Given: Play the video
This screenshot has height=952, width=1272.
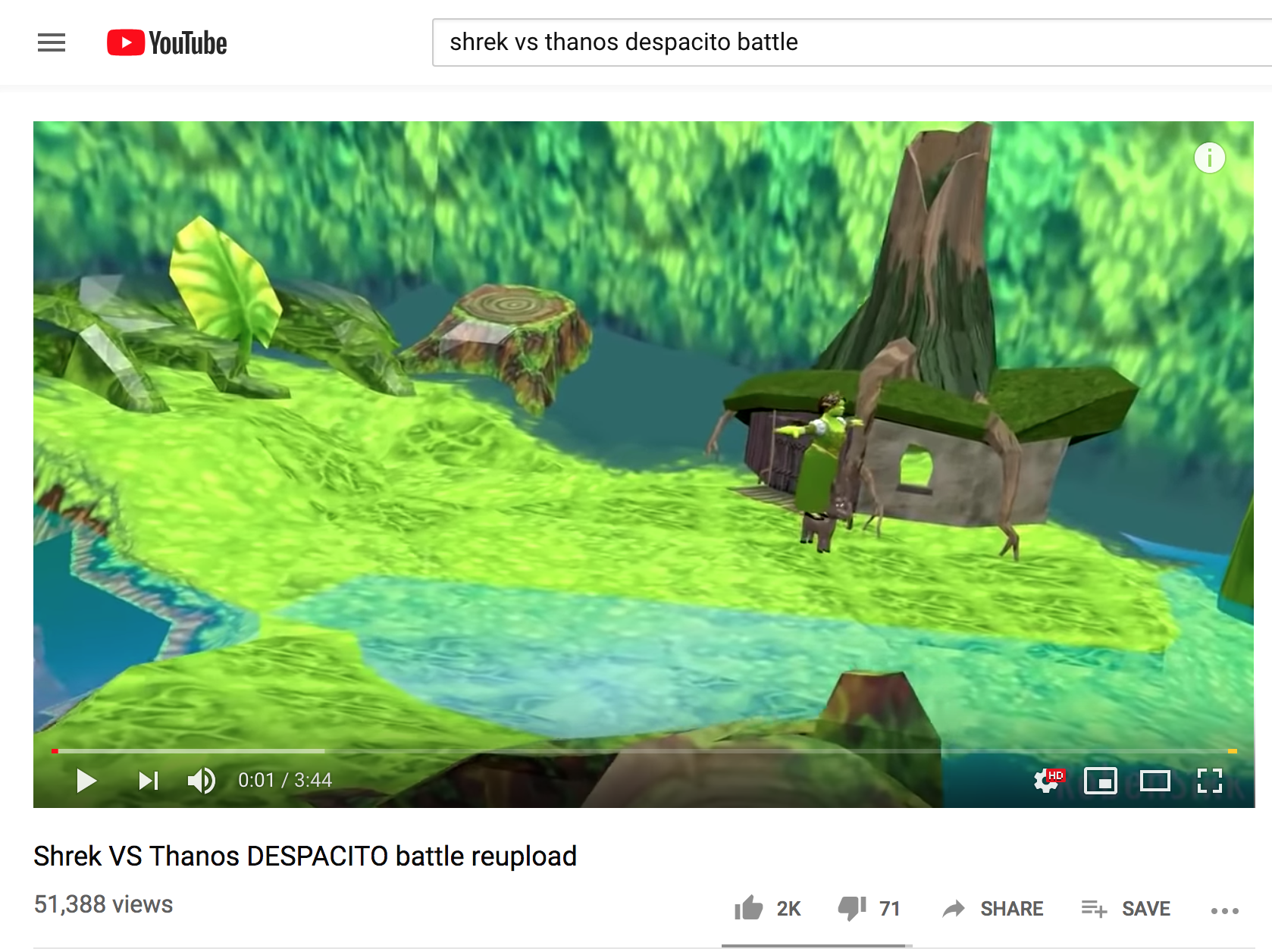Looking at the screenshot, I should tap(86, 780).
